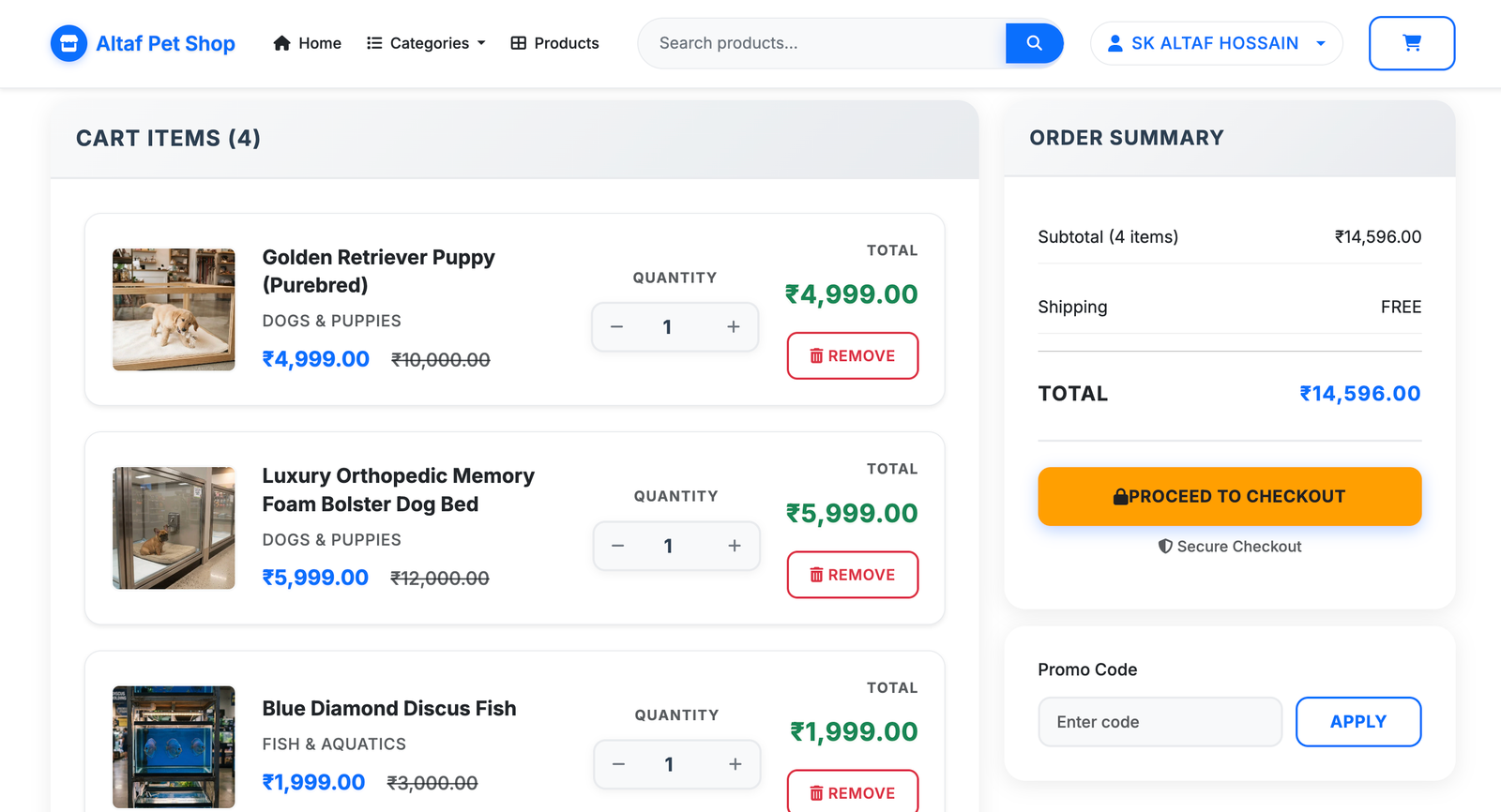The width and height of the screenshot is (1501, 812).
Task: Decrease quantity for Golden Retriever Puppy
Action: click(x=616, y=327)
